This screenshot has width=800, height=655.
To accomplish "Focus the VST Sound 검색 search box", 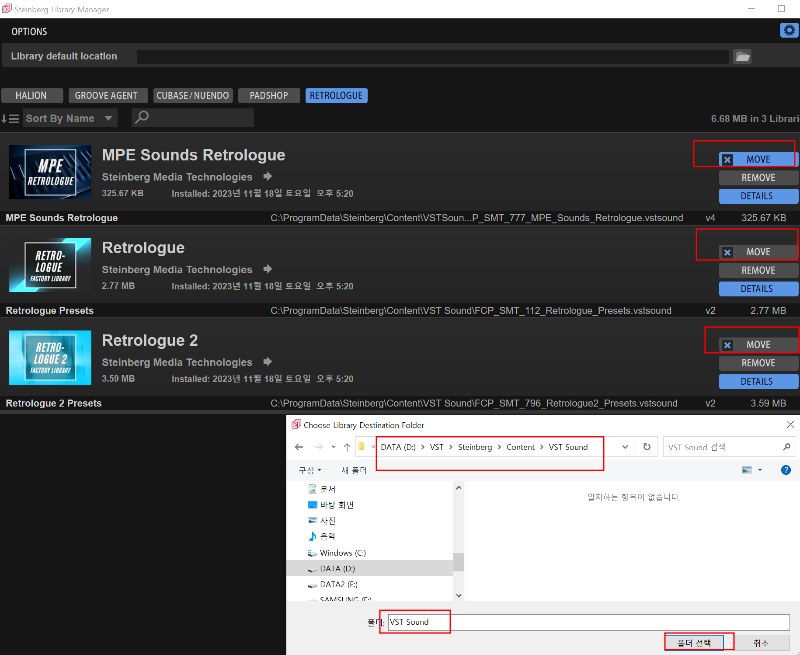I will click(x=729, y=447).
